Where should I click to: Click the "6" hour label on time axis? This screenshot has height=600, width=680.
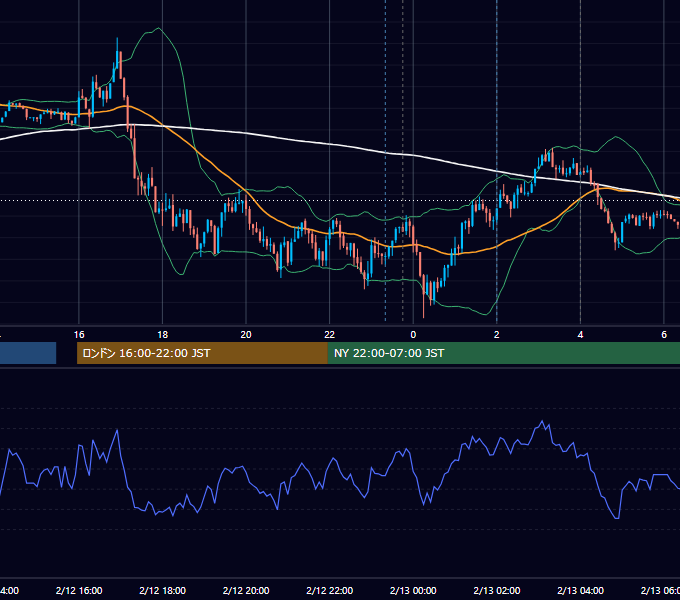[x=664, y=335]
